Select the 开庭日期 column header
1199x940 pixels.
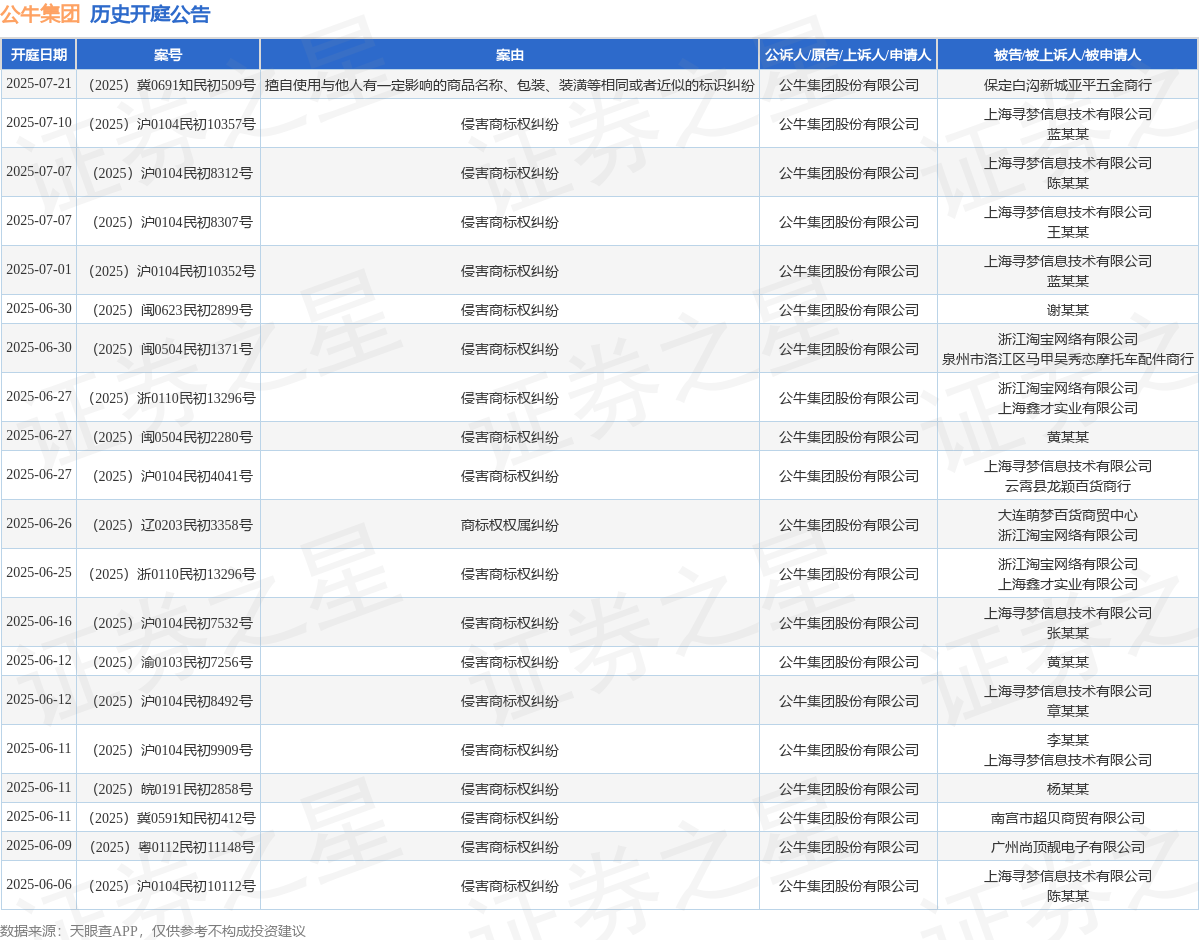39,55
